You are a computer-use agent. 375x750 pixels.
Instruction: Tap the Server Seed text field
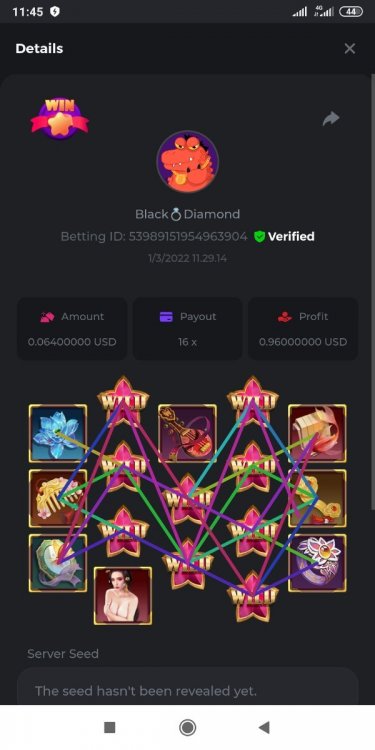tap(188, 687)
